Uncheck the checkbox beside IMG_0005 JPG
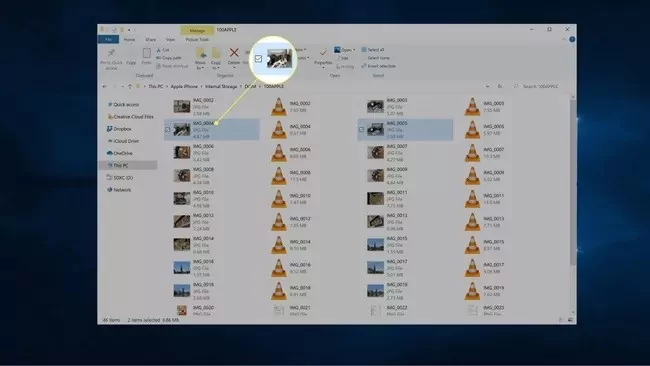This screenshot has height=366, width=650. (361, 130)
